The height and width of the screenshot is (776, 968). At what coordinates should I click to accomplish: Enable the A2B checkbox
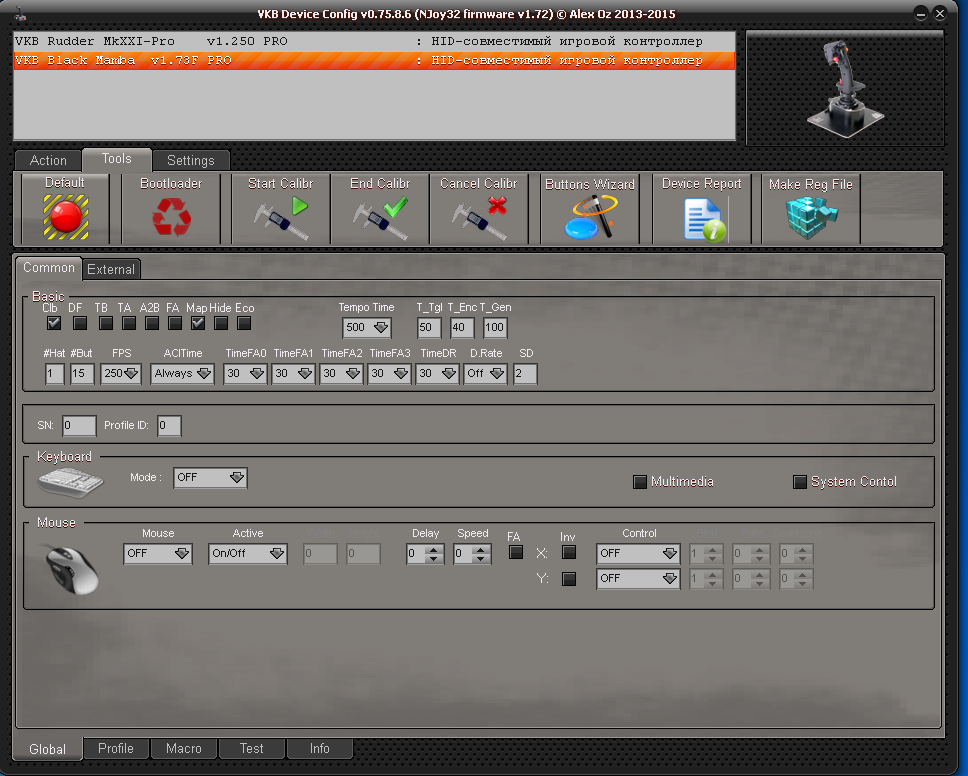pos(152,323)
